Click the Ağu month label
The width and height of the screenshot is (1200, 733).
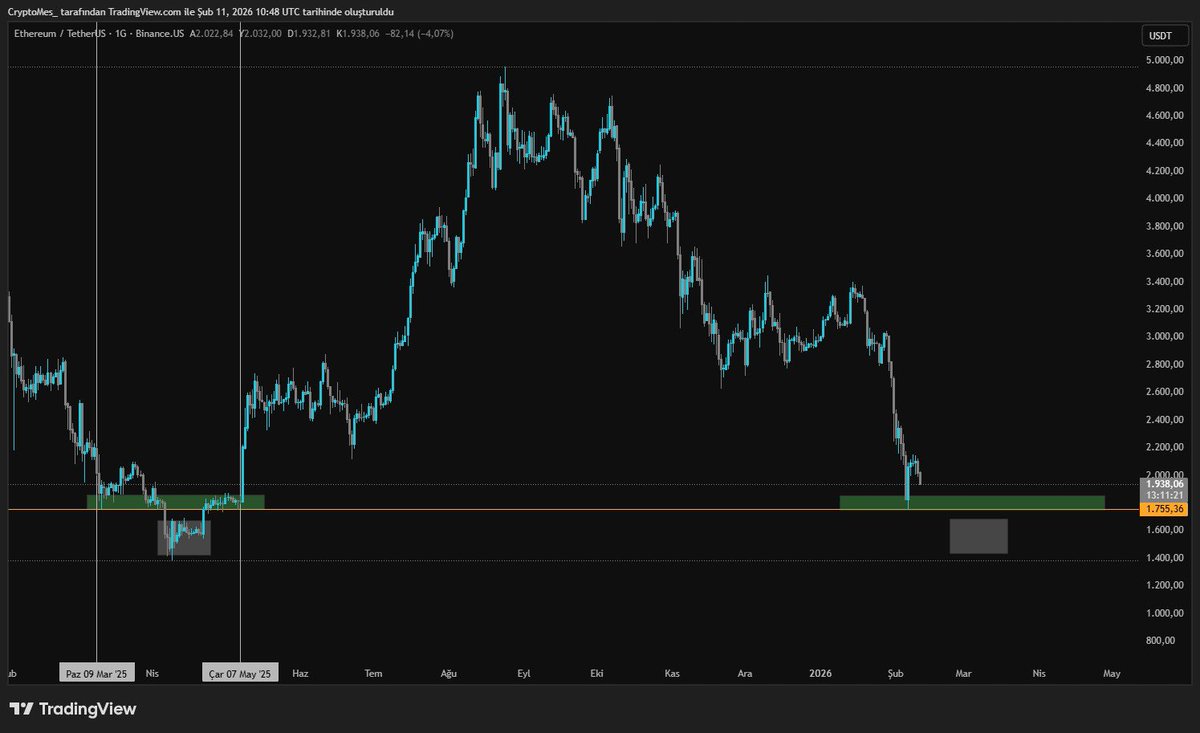pyautogui.click(x=449, y=674)
